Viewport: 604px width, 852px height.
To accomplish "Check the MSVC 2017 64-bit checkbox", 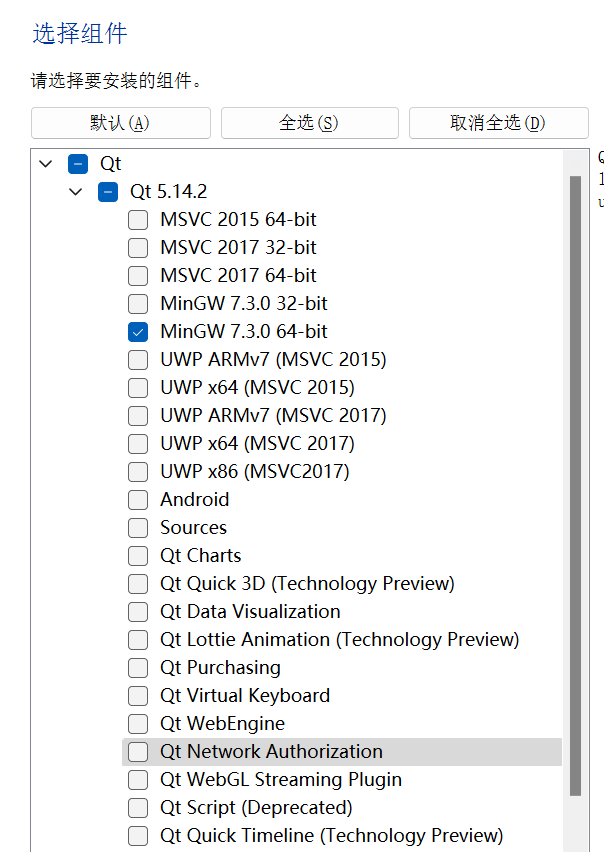I will [138, 276].
